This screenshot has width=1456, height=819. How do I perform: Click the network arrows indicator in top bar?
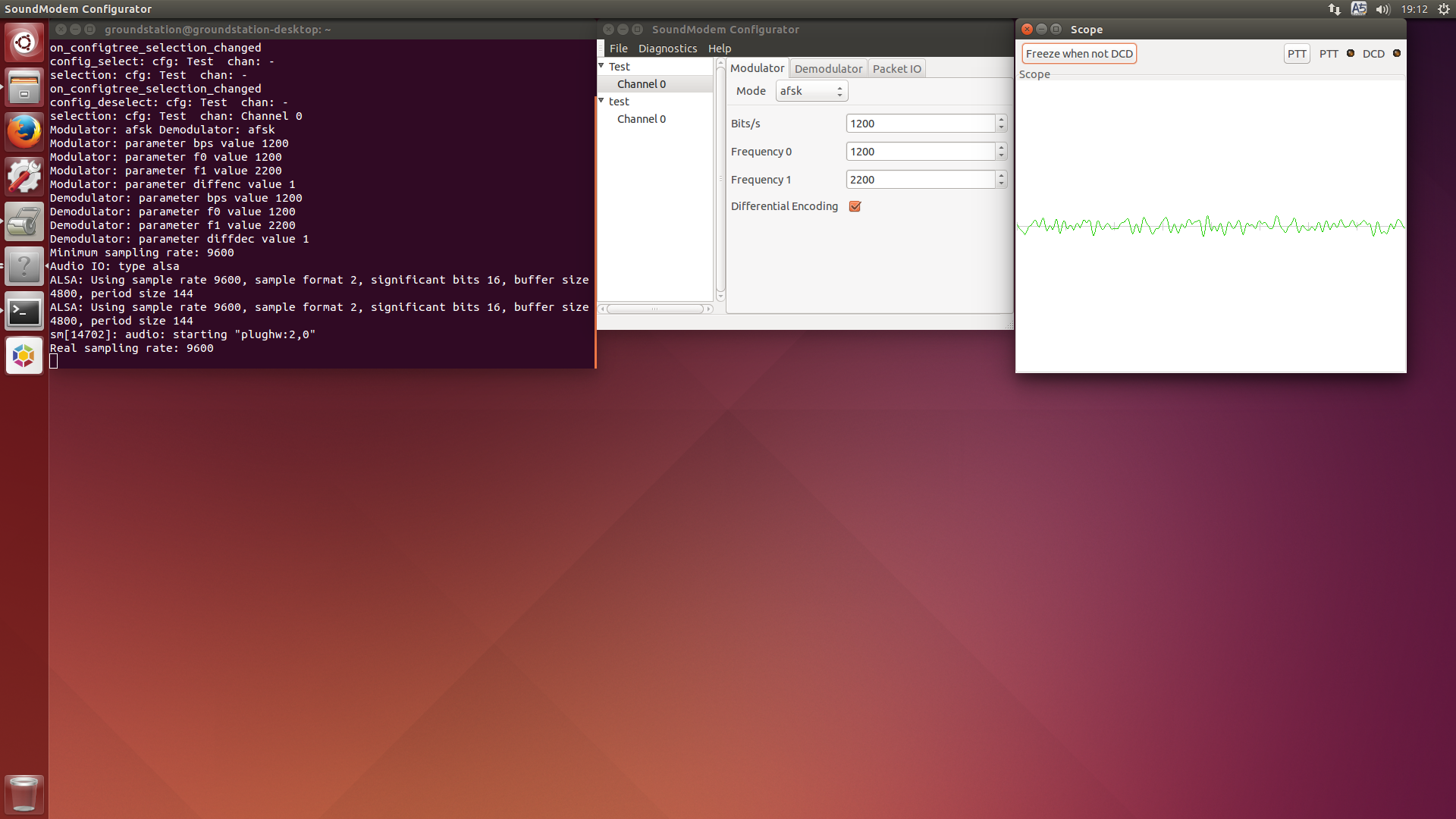coord(1335,9)
